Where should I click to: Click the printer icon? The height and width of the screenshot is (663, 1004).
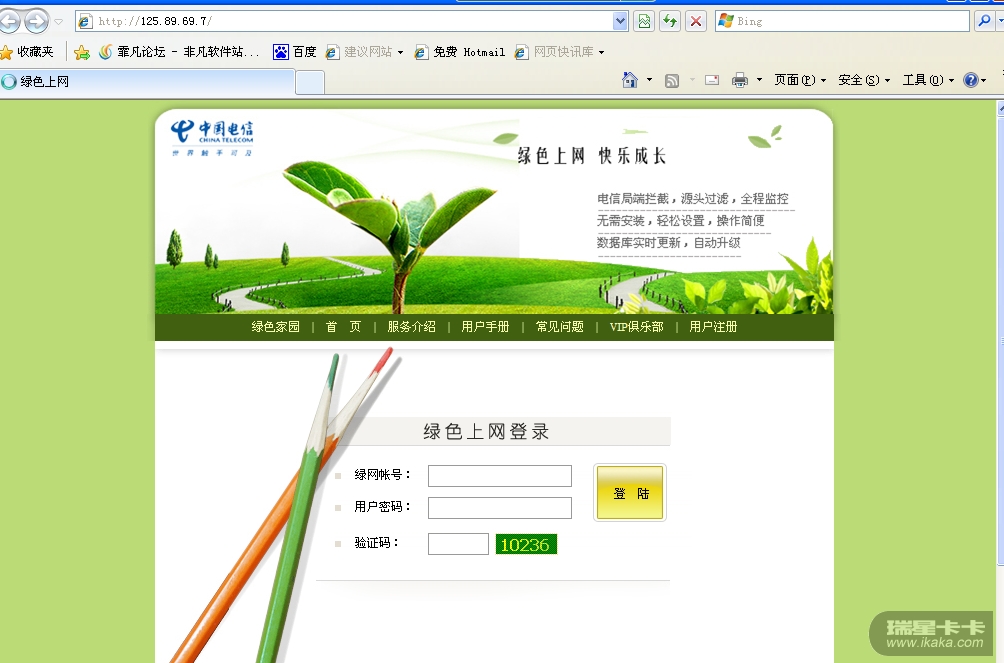coord(740,80)
